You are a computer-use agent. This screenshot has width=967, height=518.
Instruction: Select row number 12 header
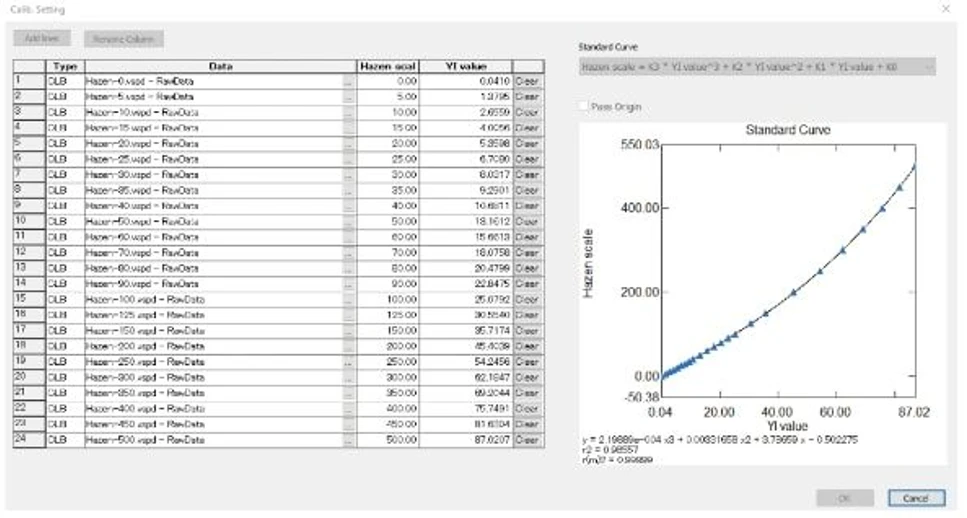(27, 254)
